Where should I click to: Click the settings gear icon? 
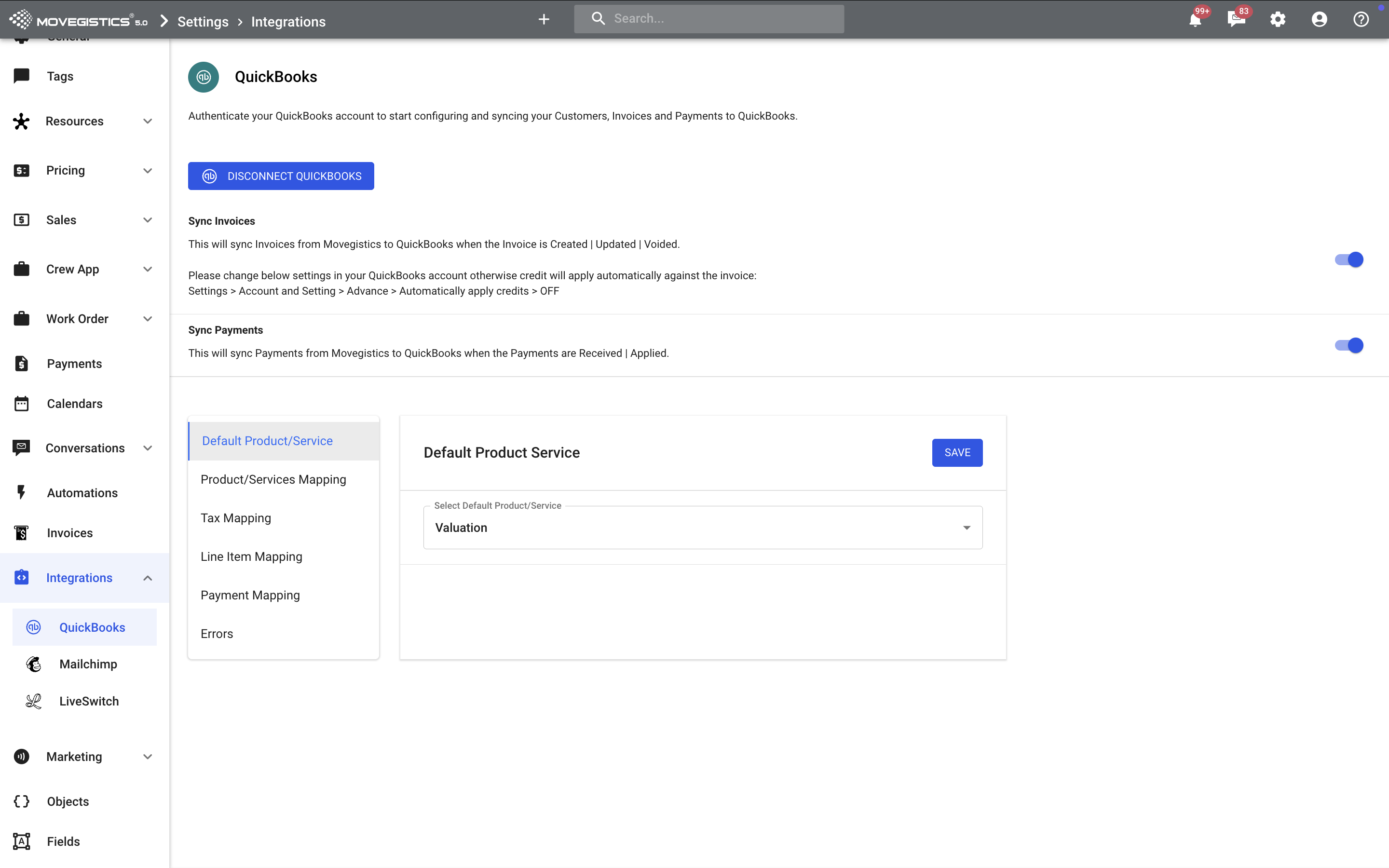click(1278, 19)
